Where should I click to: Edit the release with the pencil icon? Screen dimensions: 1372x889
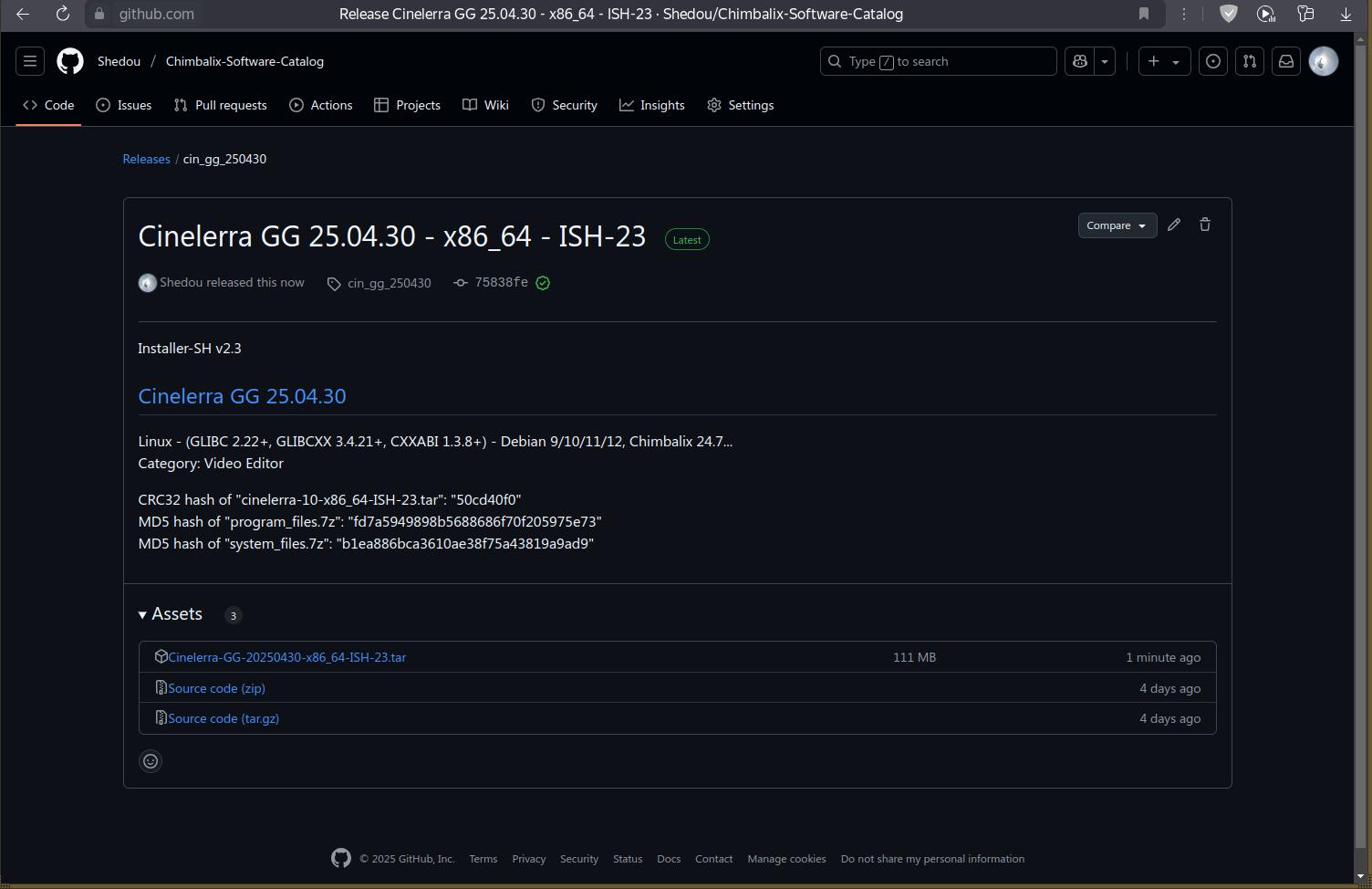point(1174,225)
